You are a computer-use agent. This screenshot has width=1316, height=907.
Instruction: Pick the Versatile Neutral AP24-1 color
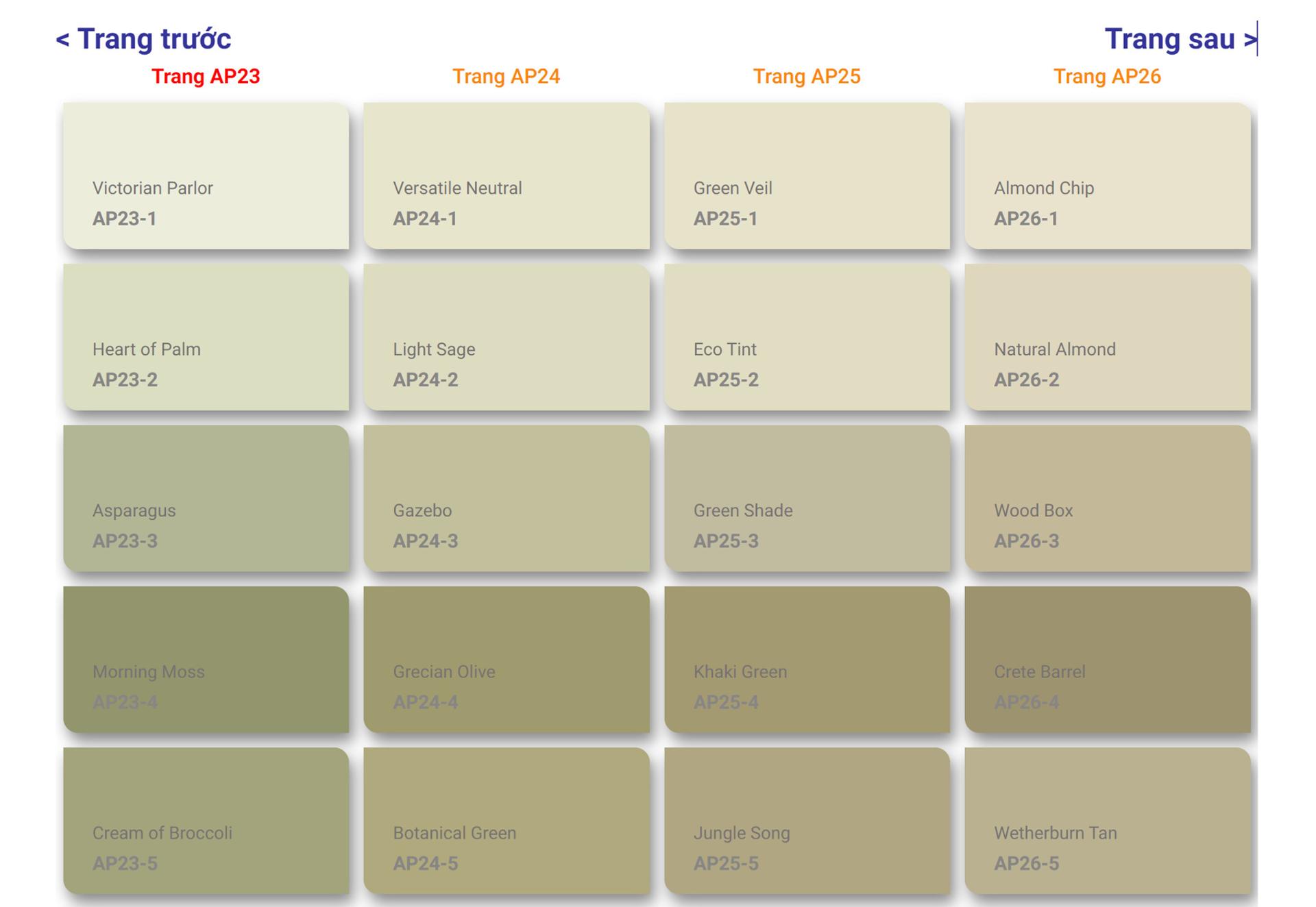(507, 176)
